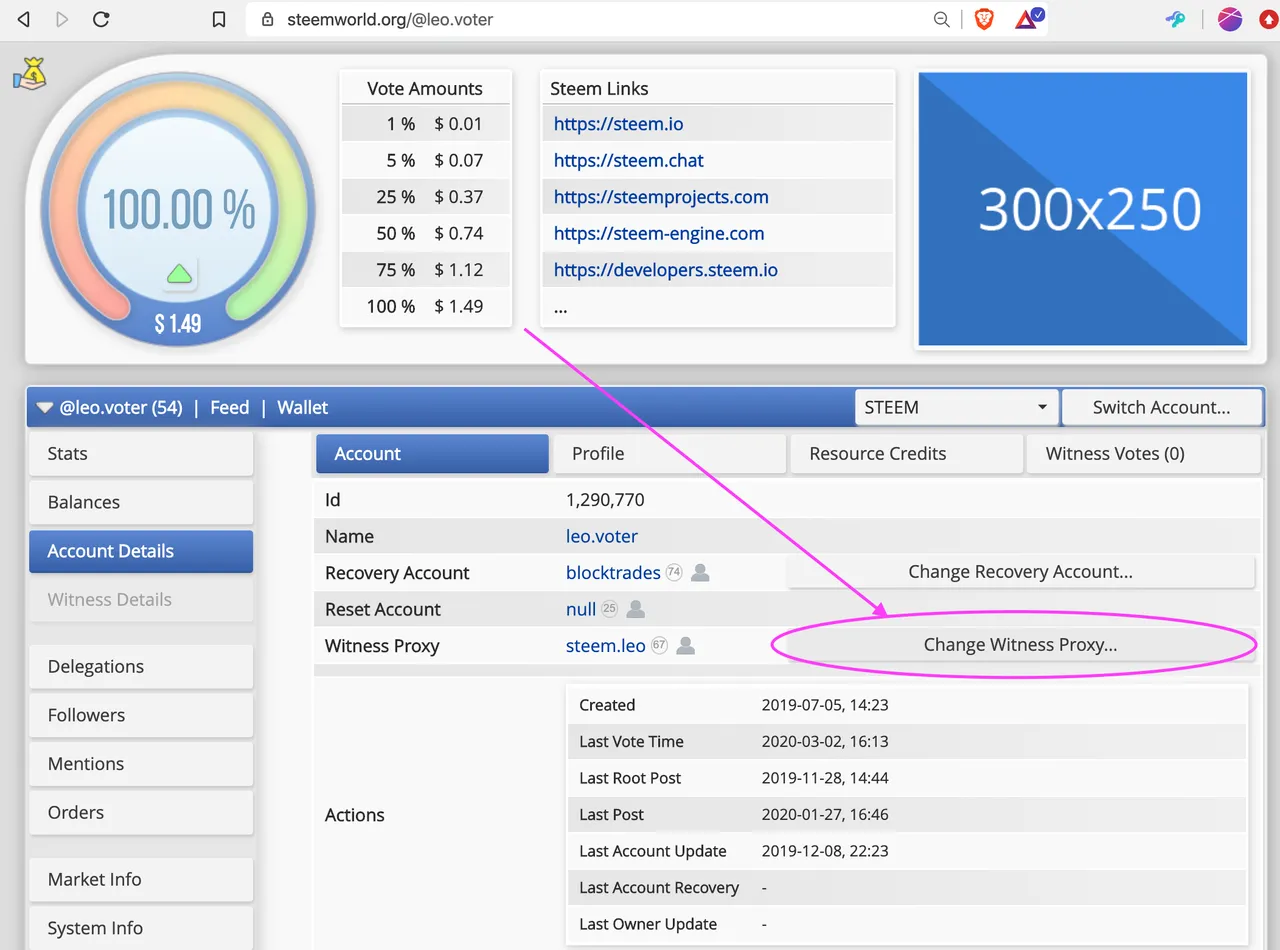This screenshot has width=1280, height=950.
Task: Click Change Recovery Account button
Action: coord(1020,572)
